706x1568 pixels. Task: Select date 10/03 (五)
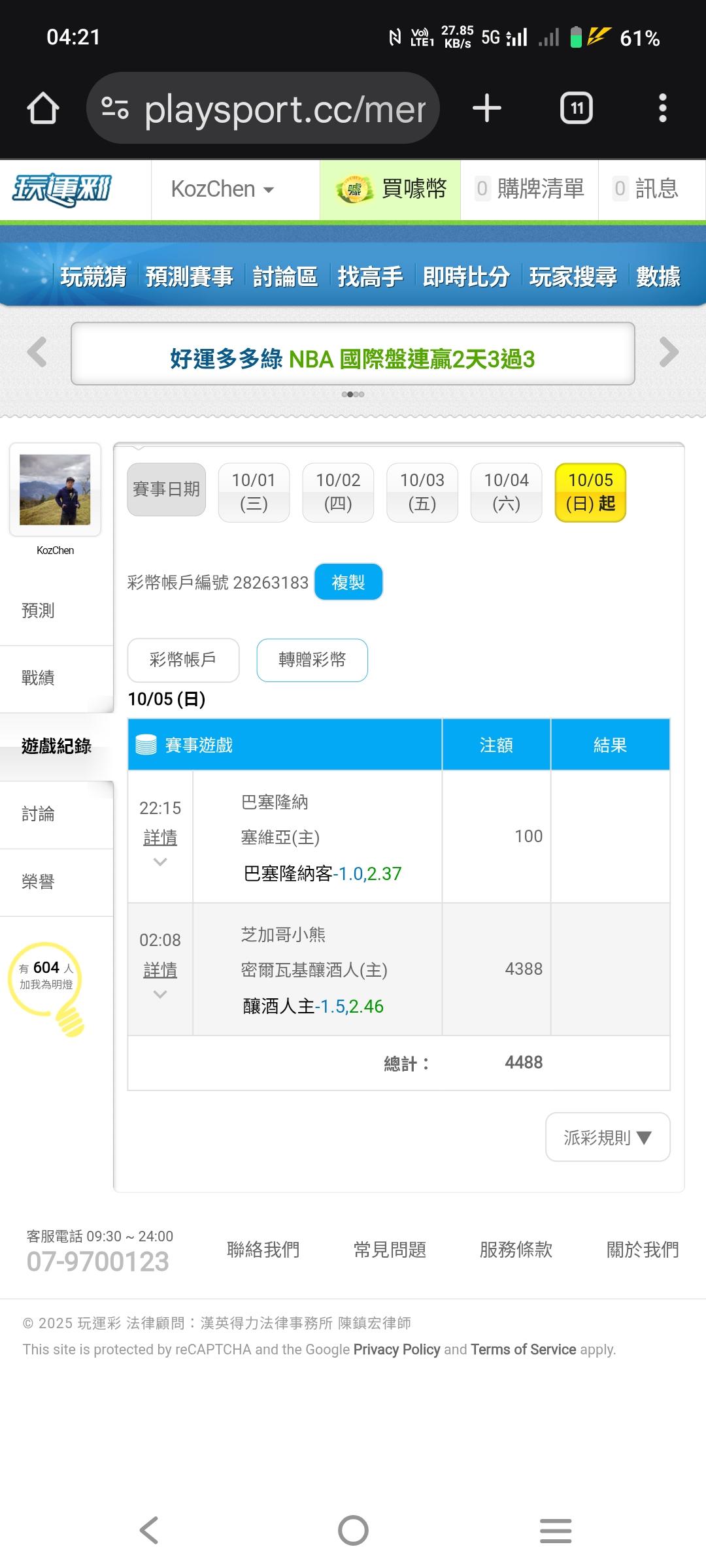coord(422,492)
